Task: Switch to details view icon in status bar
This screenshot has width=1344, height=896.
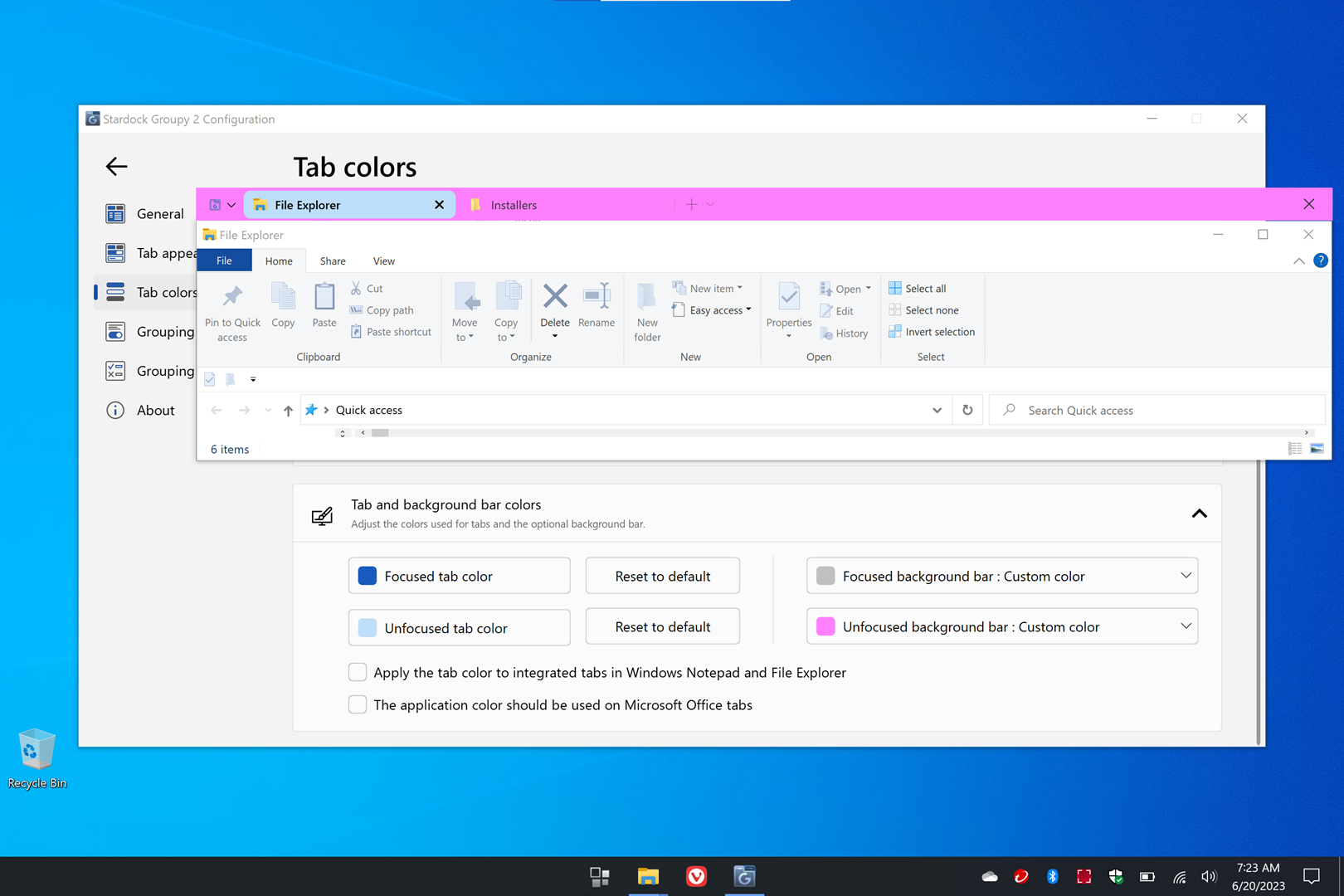Action: pyautogui.click(x=1295, y=449)
